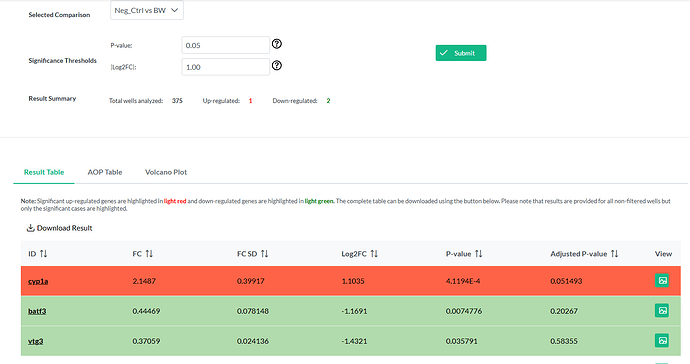Screen dimensions: 690x364
Task: Sort table by ID column
Action: (43, 254)
